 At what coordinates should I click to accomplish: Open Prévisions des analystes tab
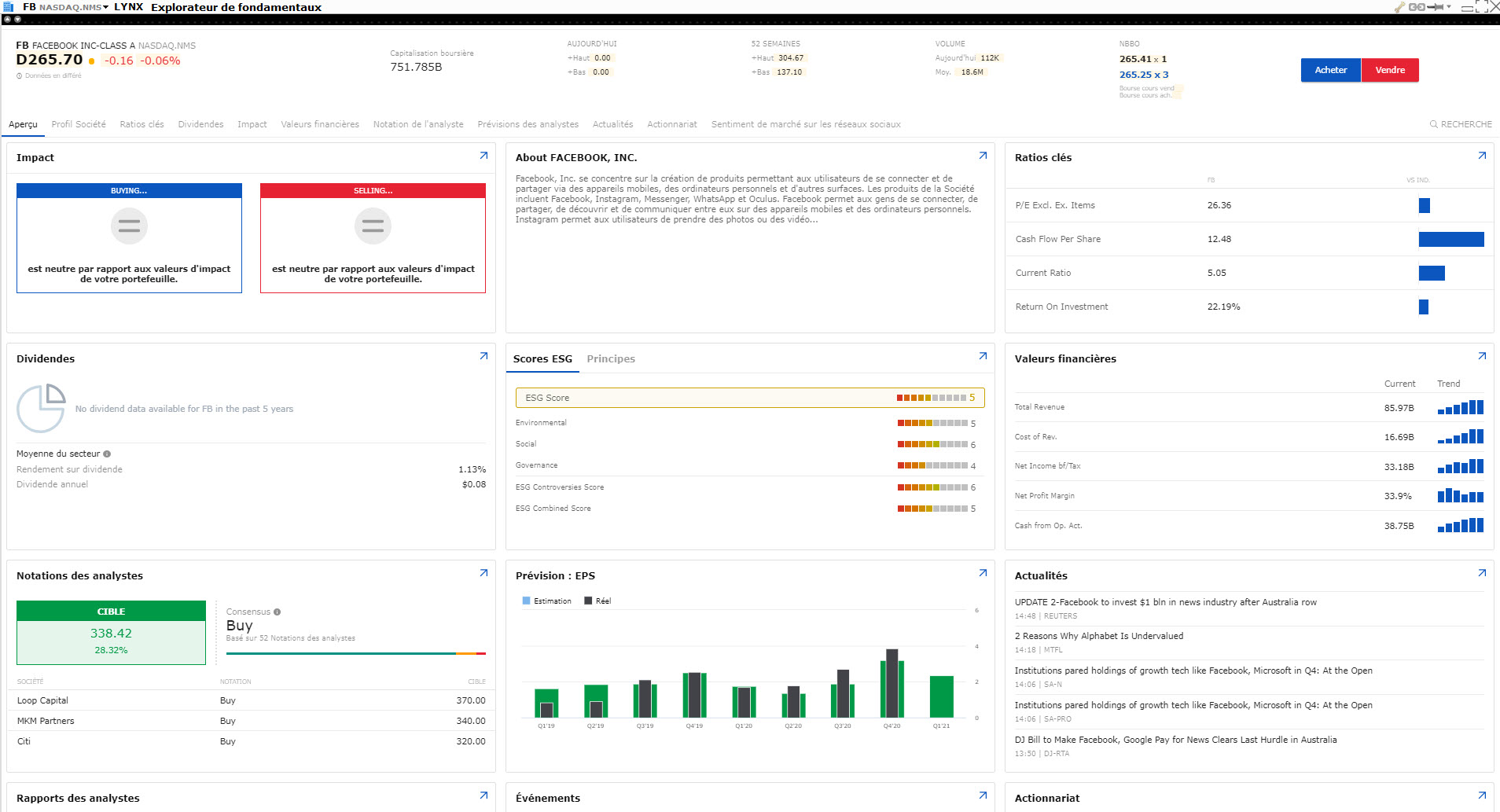tap(528, 124)
